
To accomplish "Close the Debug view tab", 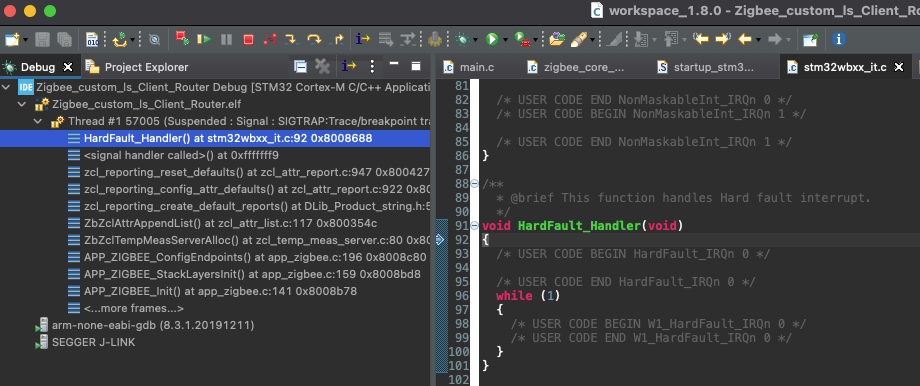I will pos(68,67).
